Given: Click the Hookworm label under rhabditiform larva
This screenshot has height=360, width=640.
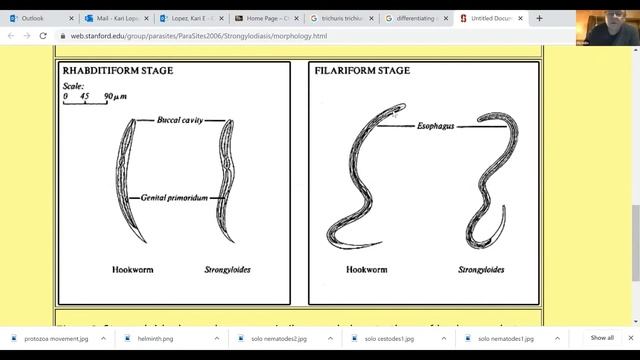Looking at the screenshot, I should [x=133, y=270].
